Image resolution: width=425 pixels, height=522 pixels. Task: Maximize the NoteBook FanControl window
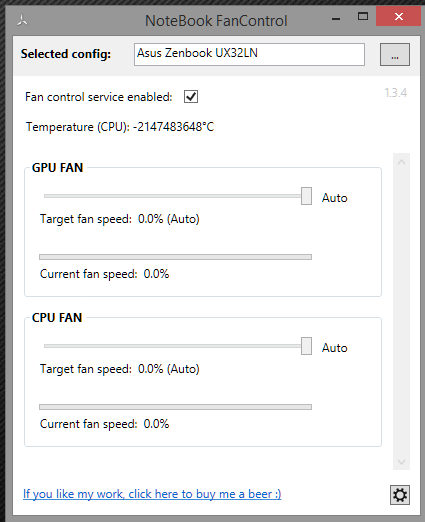coord(363,16)
